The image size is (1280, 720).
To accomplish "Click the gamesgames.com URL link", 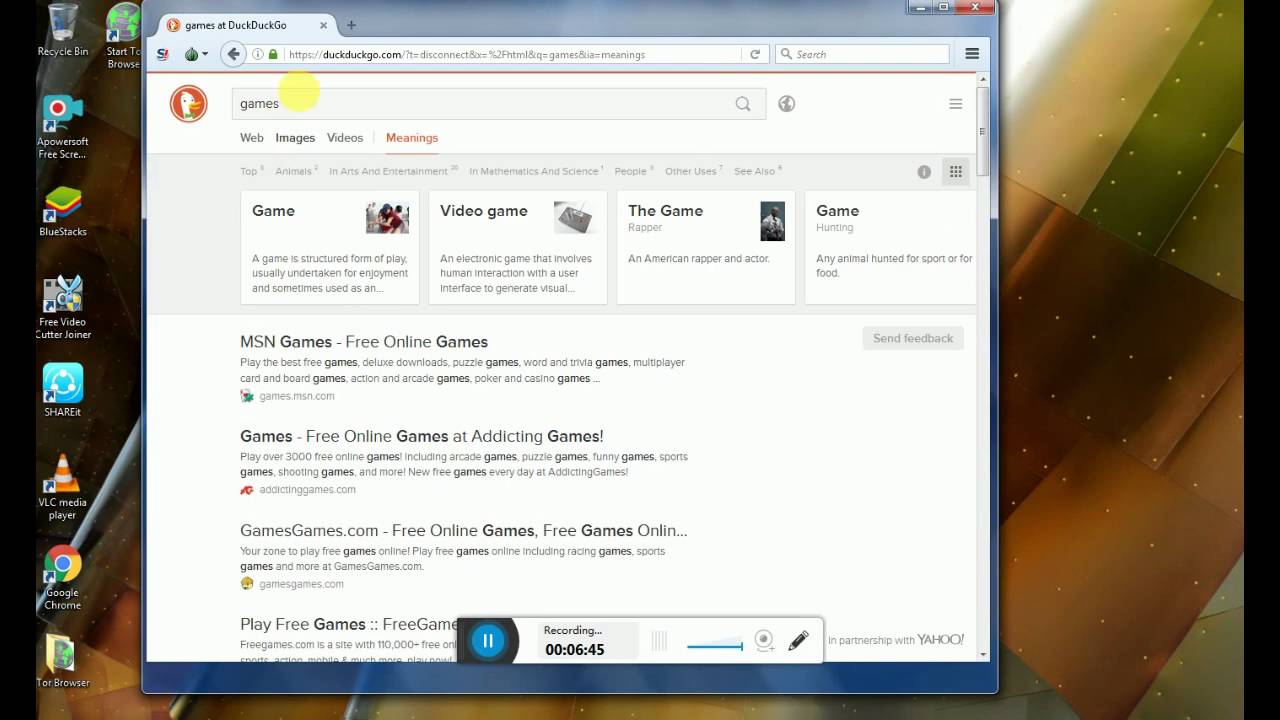I will click(x=301, y=584).
